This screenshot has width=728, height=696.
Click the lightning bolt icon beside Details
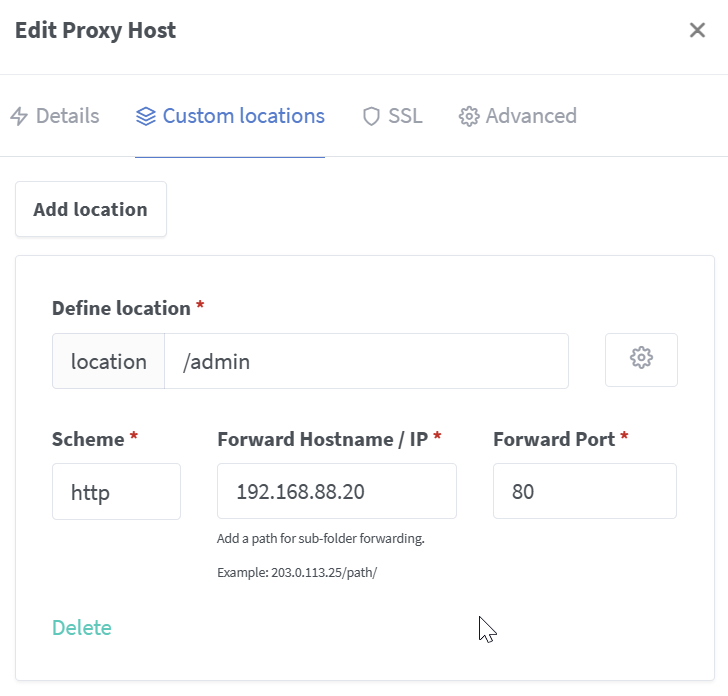(x=19, y=116)
